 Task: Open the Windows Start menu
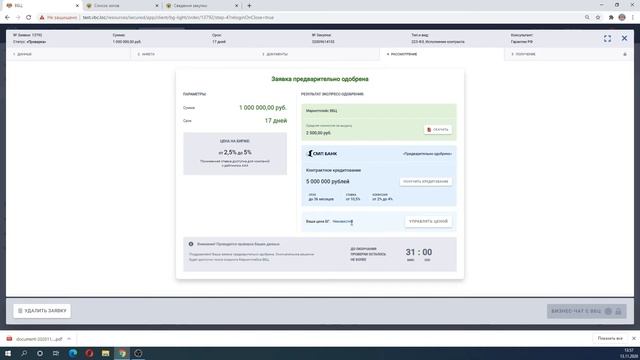click(x=8, y=353)
